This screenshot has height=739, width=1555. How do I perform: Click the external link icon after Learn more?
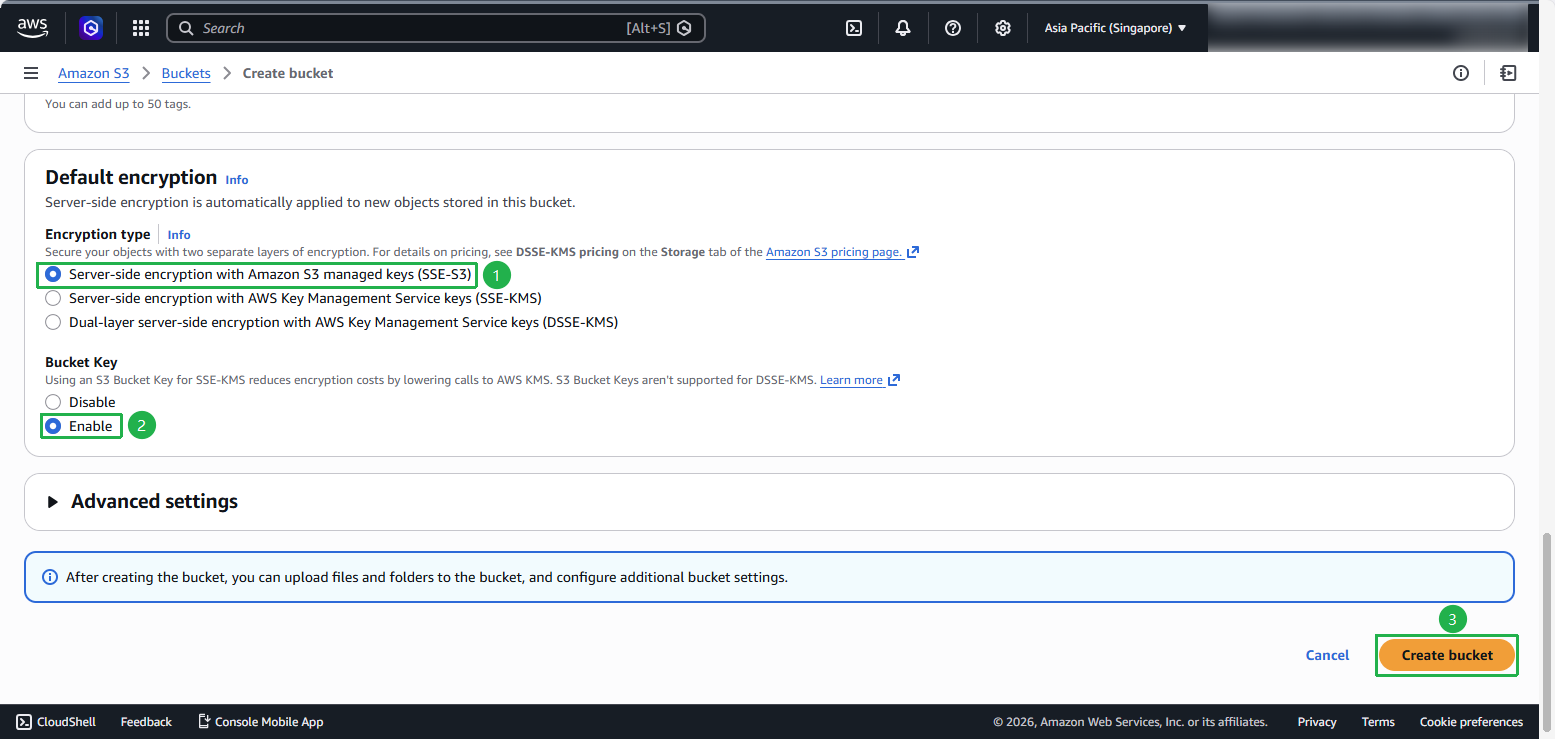[x=894, y=380]
